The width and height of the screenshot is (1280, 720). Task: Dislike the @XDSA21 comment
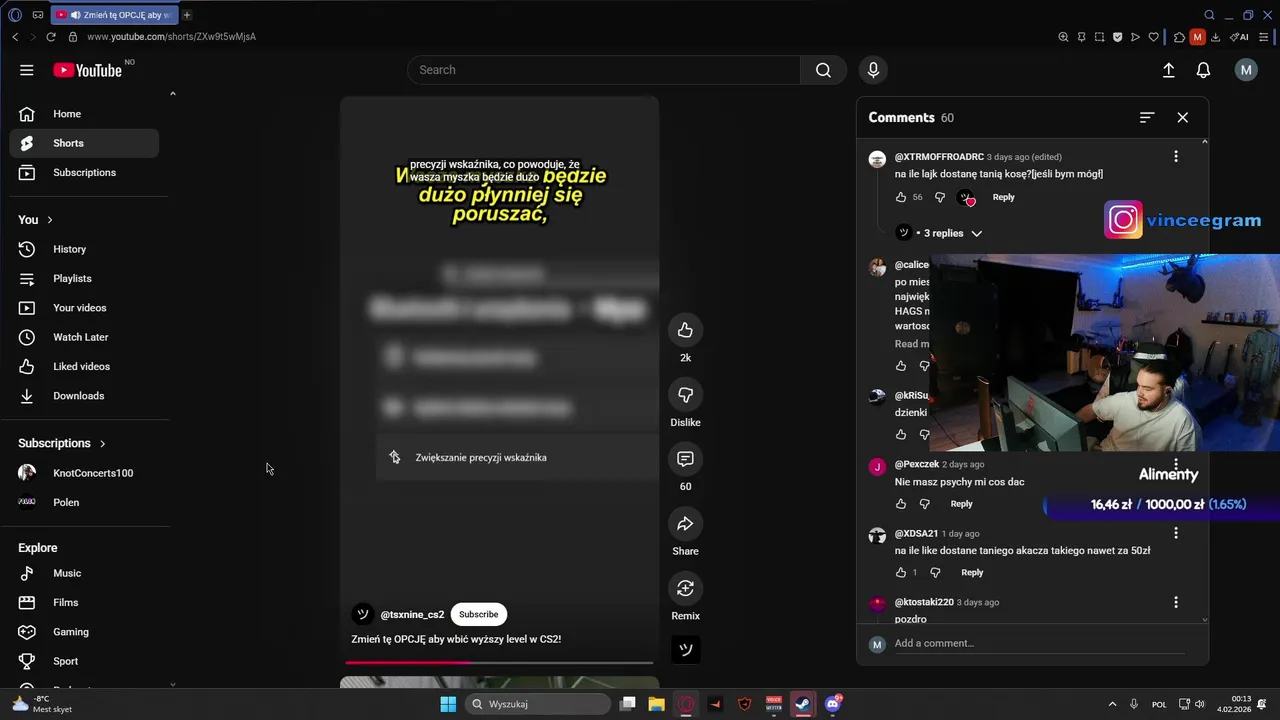pyautogui.click(x=935, y=573)
